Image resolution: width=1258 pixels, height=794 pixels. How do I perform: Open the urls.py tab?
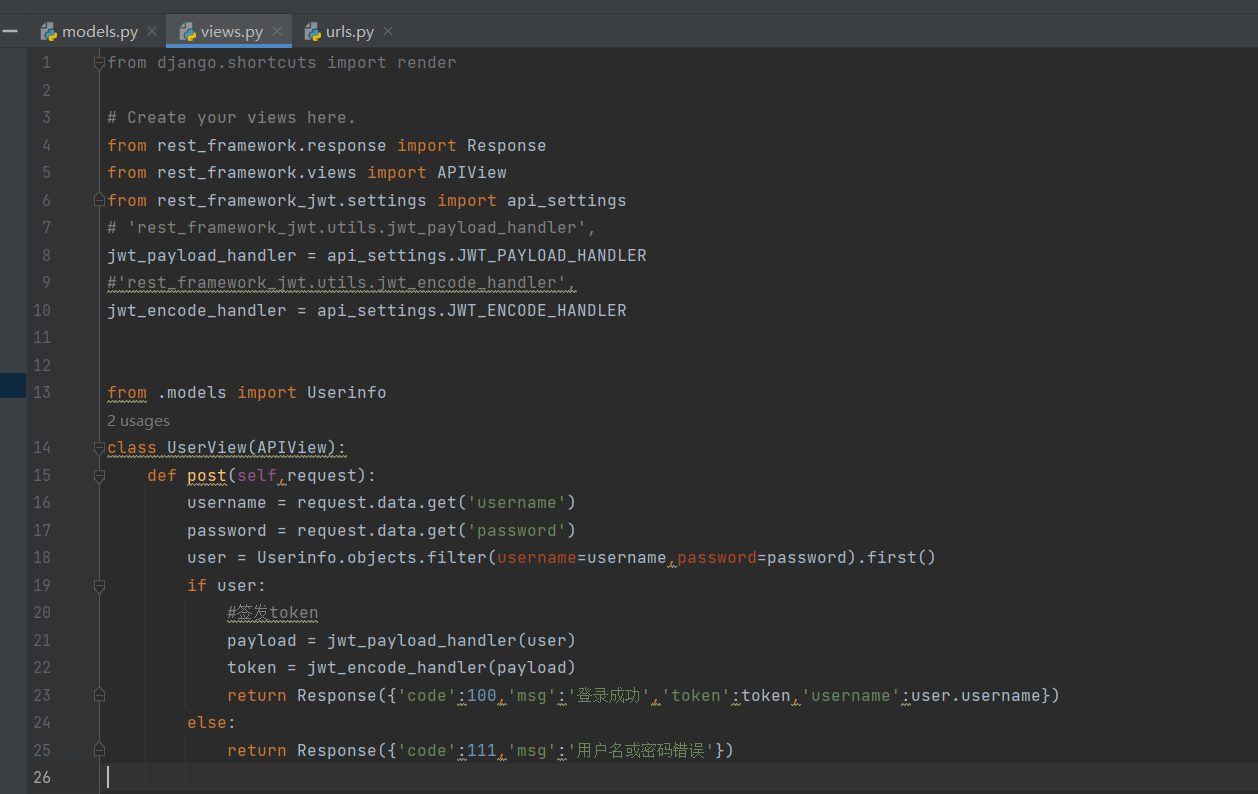pyautogui.click(x=349, y=31)
